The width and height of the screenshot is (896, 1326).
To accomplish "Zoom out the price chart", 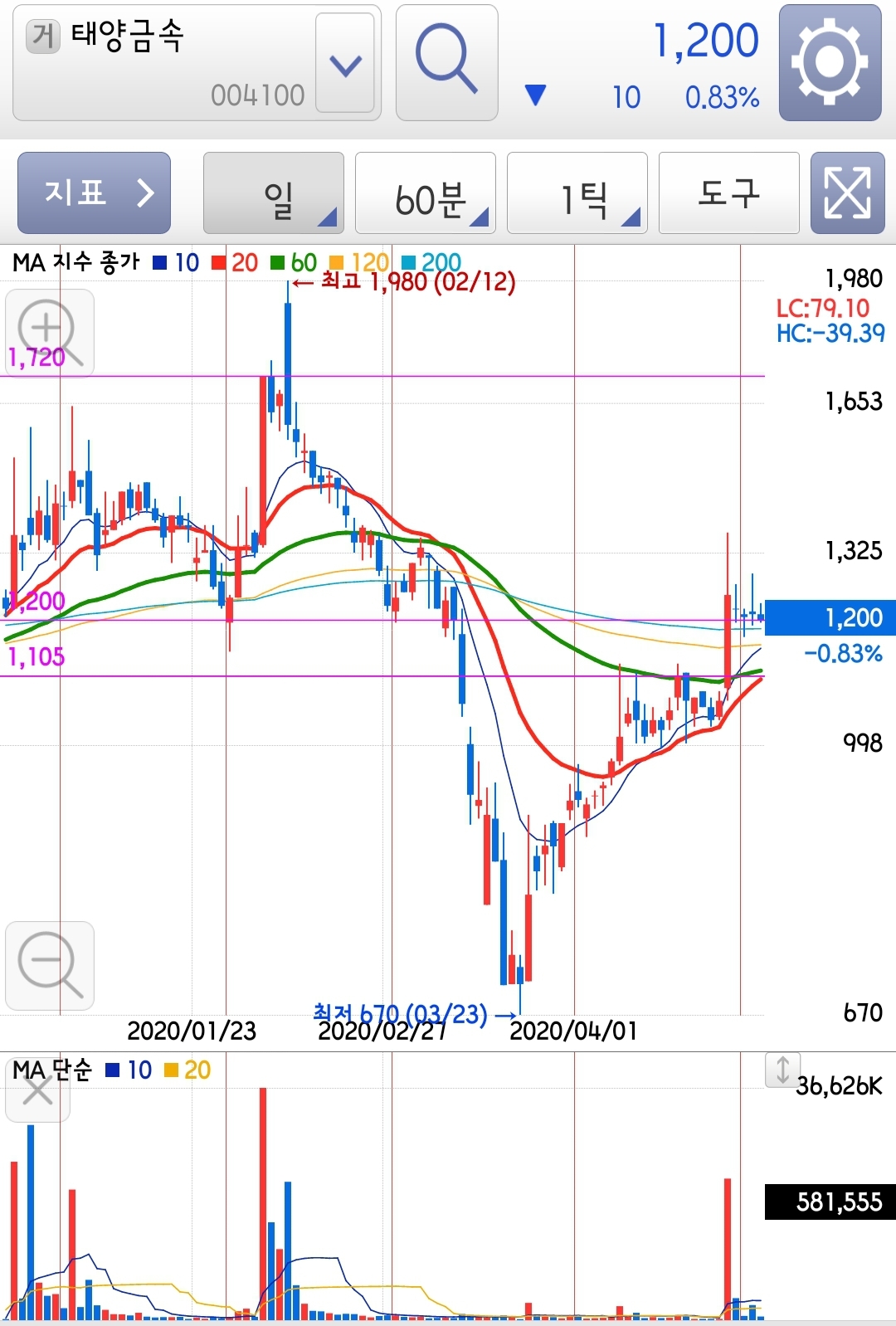I will pyautogui.click(x=50, y=965).
